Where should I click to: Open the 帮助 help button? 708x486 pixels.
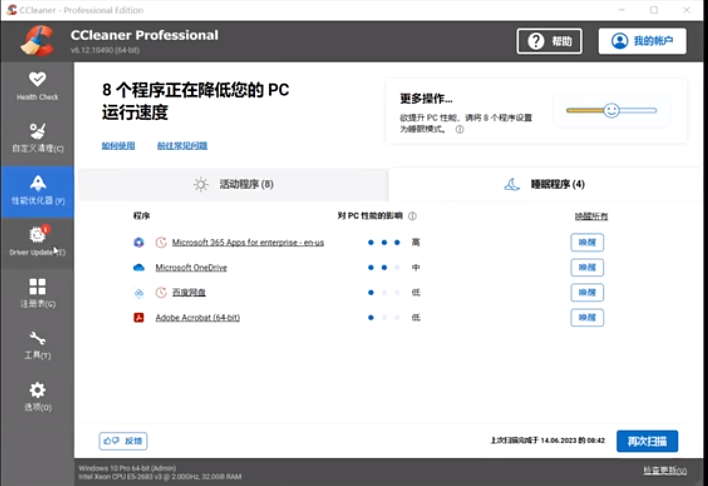point(549,41)
